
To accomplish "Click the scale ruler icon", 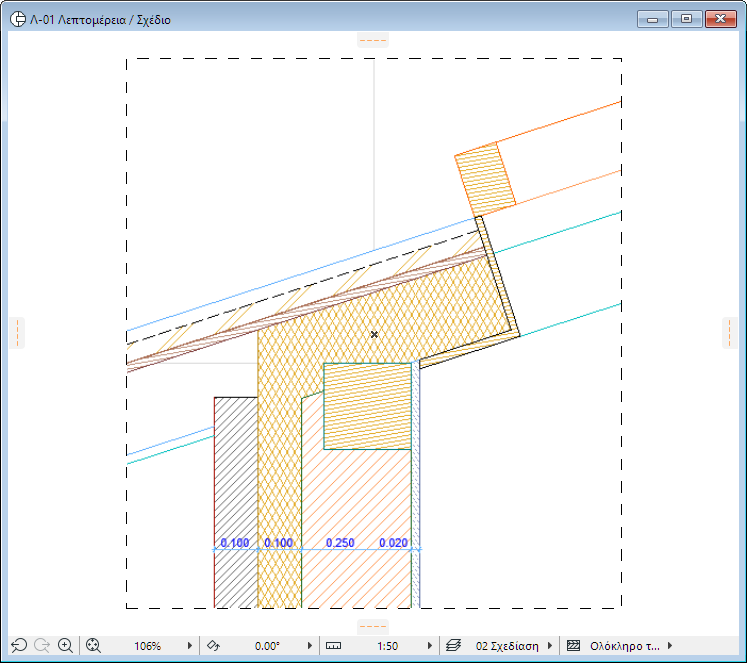I will tap(333, 645).
